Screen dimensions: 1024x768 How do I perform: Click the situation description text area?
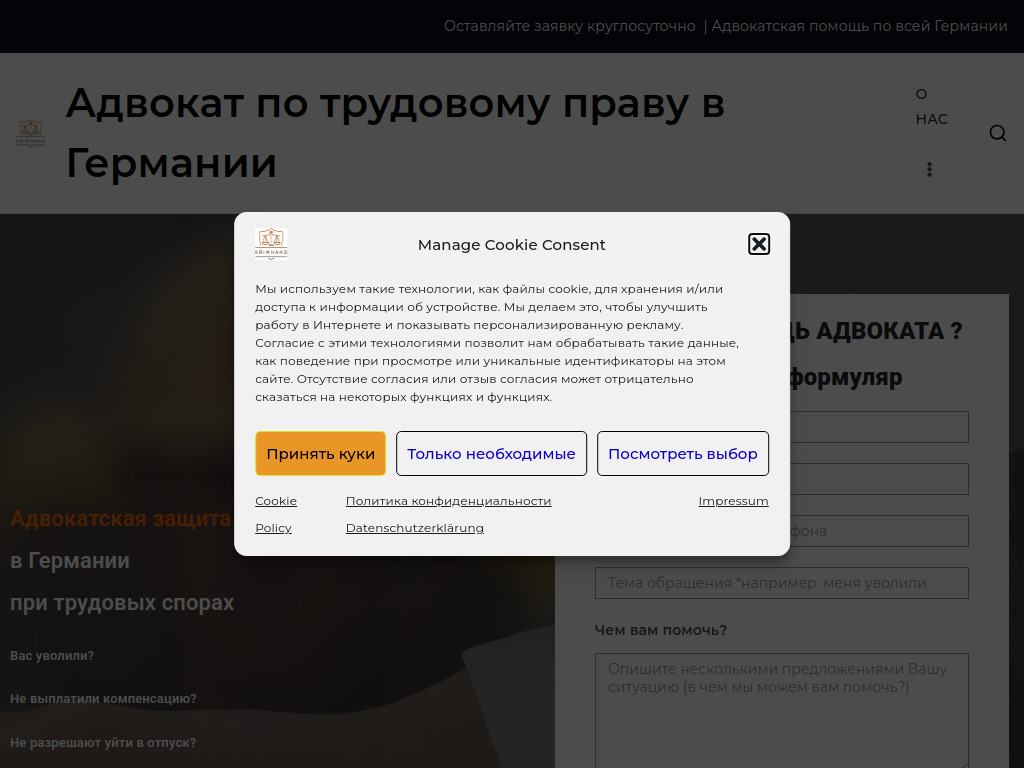pos(781,710)
